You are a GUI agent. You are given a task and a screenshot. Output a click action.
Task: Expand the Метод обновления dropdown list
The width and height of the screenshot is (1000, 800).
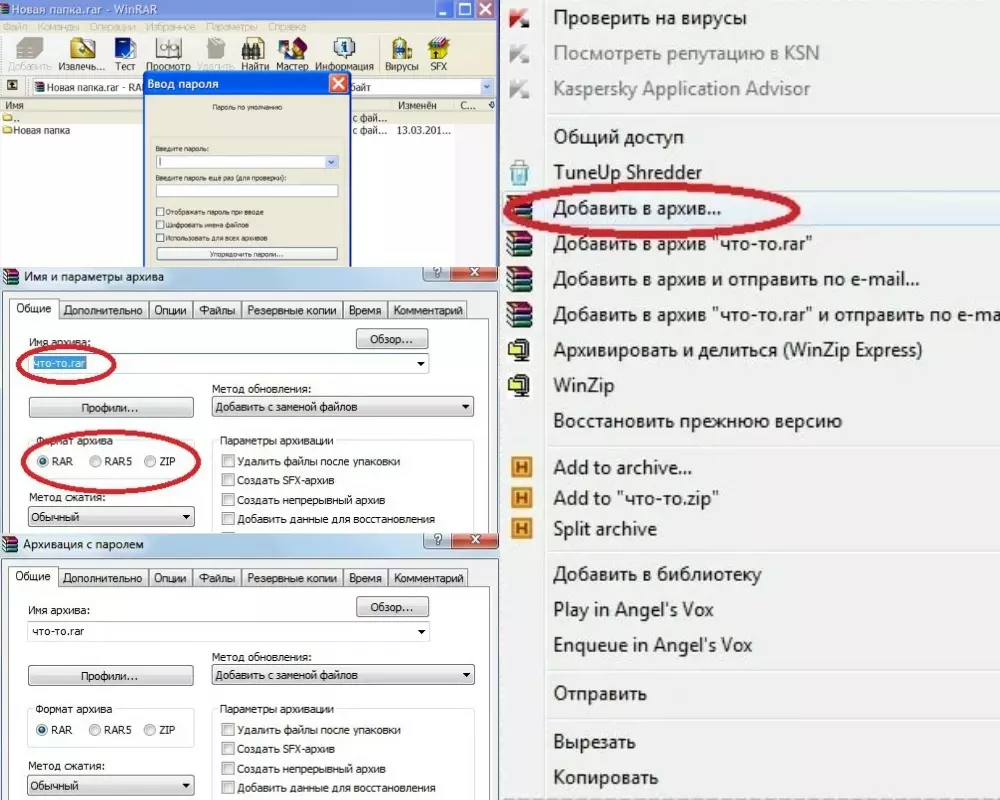pyautogui.click(x=463, y=406)
